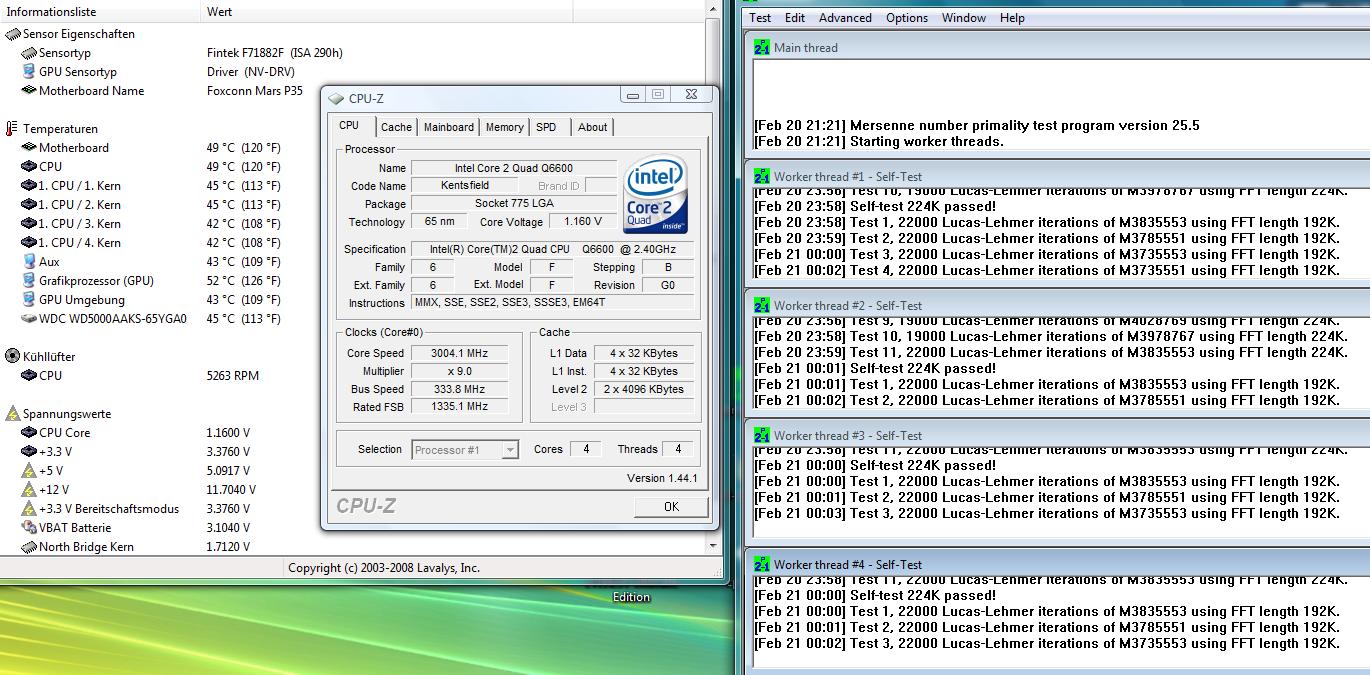1370x675 pixels.
Task: Click the Starting worker threads log line
Action: (x=878, y=141)
